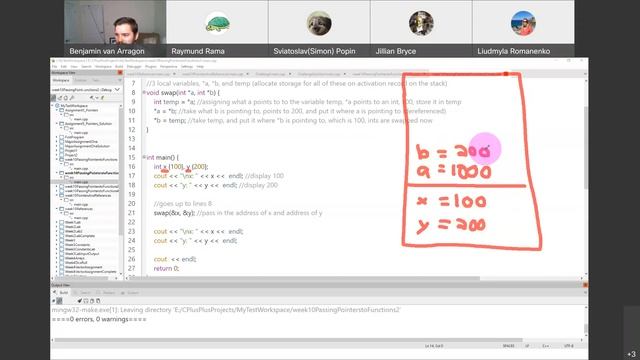Click the circular refresh icon in workspace toolbar

point(66,98)
